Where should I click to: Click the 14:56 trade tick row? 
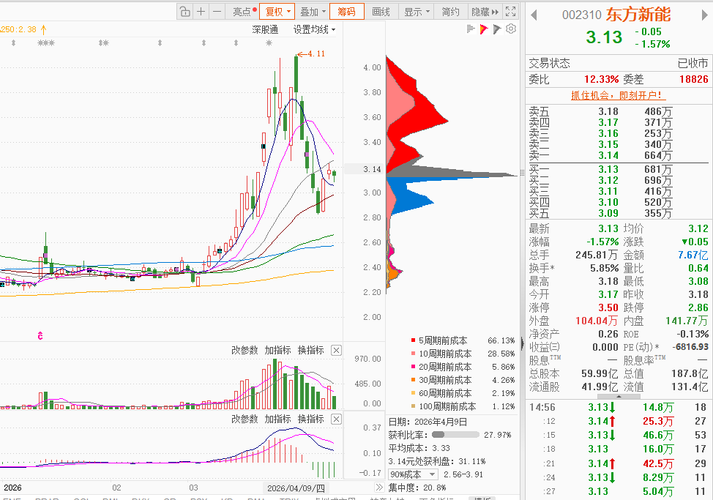coord(619,407)
